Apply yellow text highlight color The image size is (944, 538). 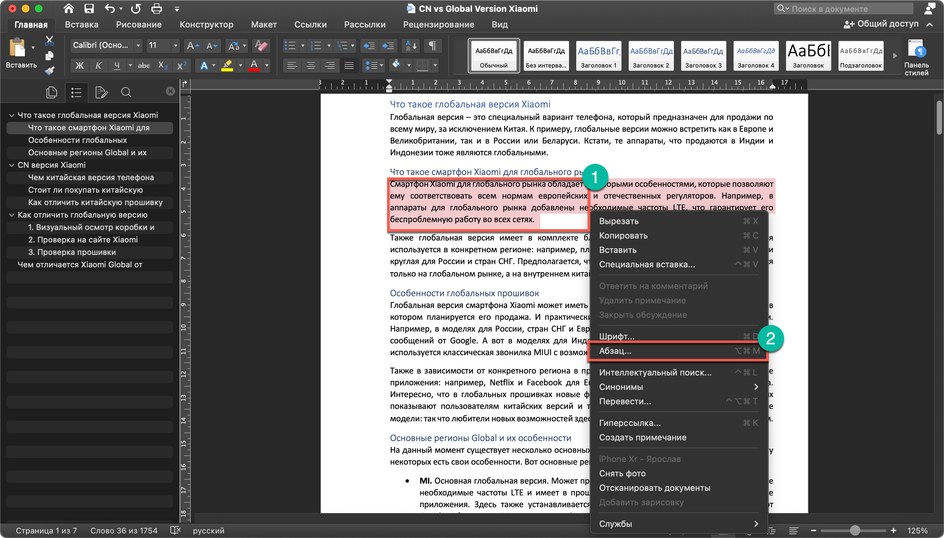[x=227, y=66]
